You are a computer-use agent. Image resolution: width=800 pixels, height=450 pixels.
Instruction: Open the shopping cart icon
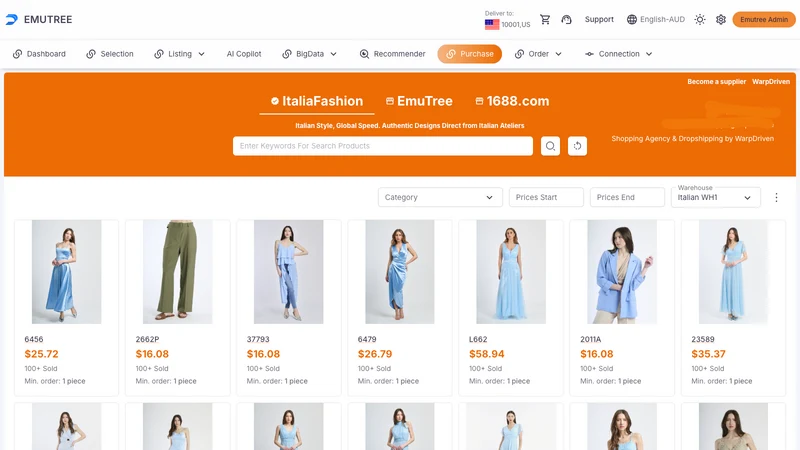(x=545, y=19)
